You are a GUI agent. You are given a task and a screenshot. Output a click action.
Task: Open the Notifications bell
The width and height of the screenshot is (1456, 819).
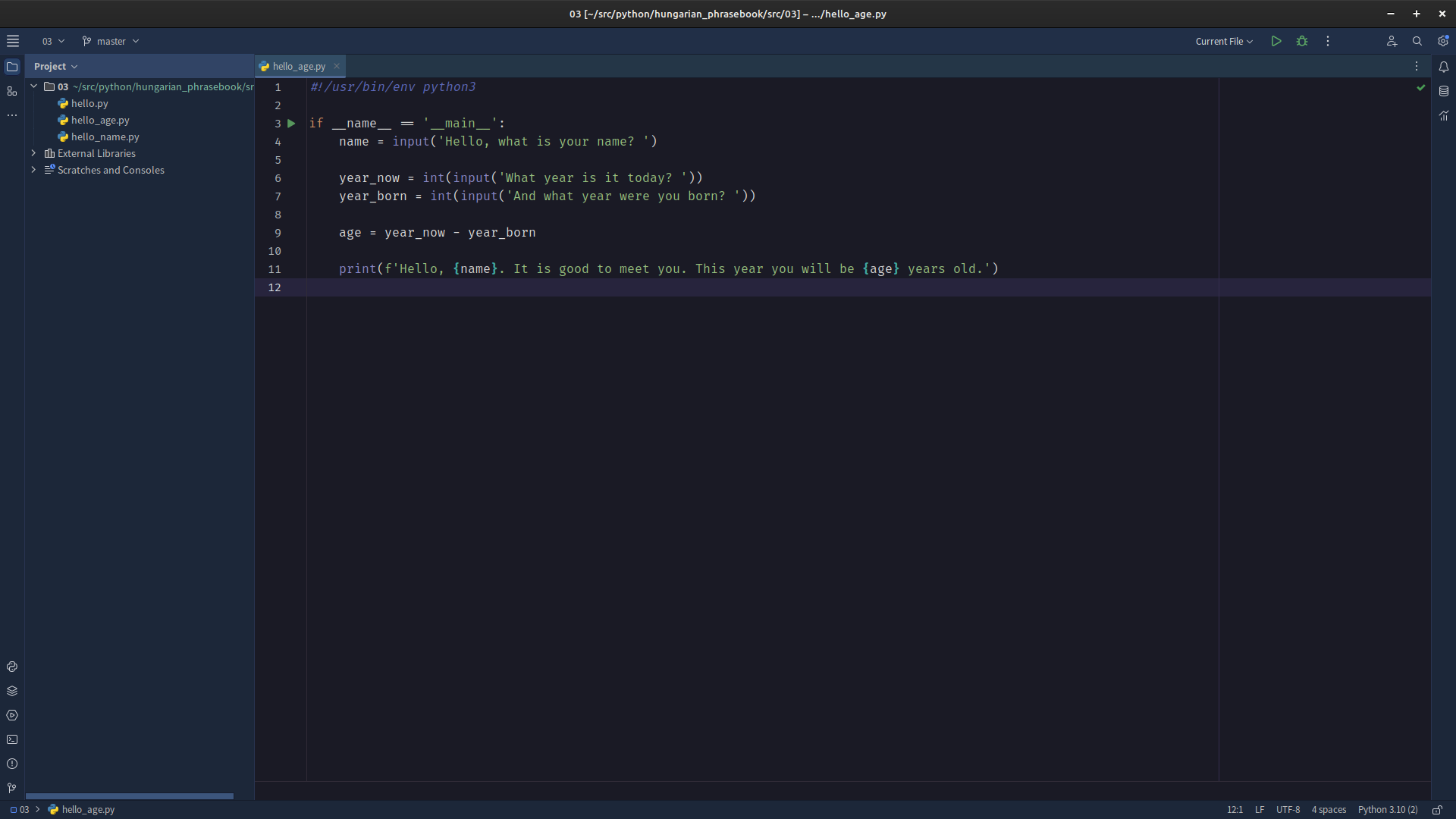coord(1444,67)
